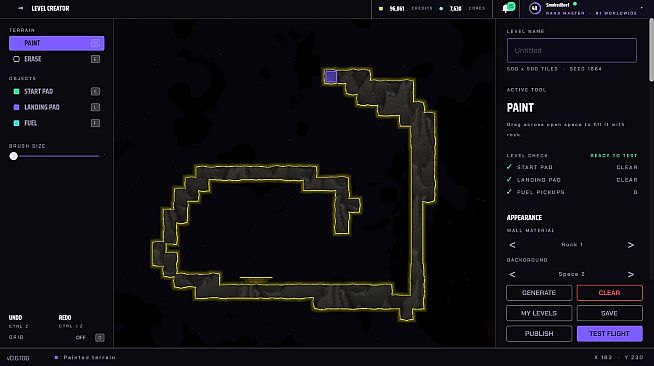Click the version number in status bar

pyautogui.click(x=18, y=358)
